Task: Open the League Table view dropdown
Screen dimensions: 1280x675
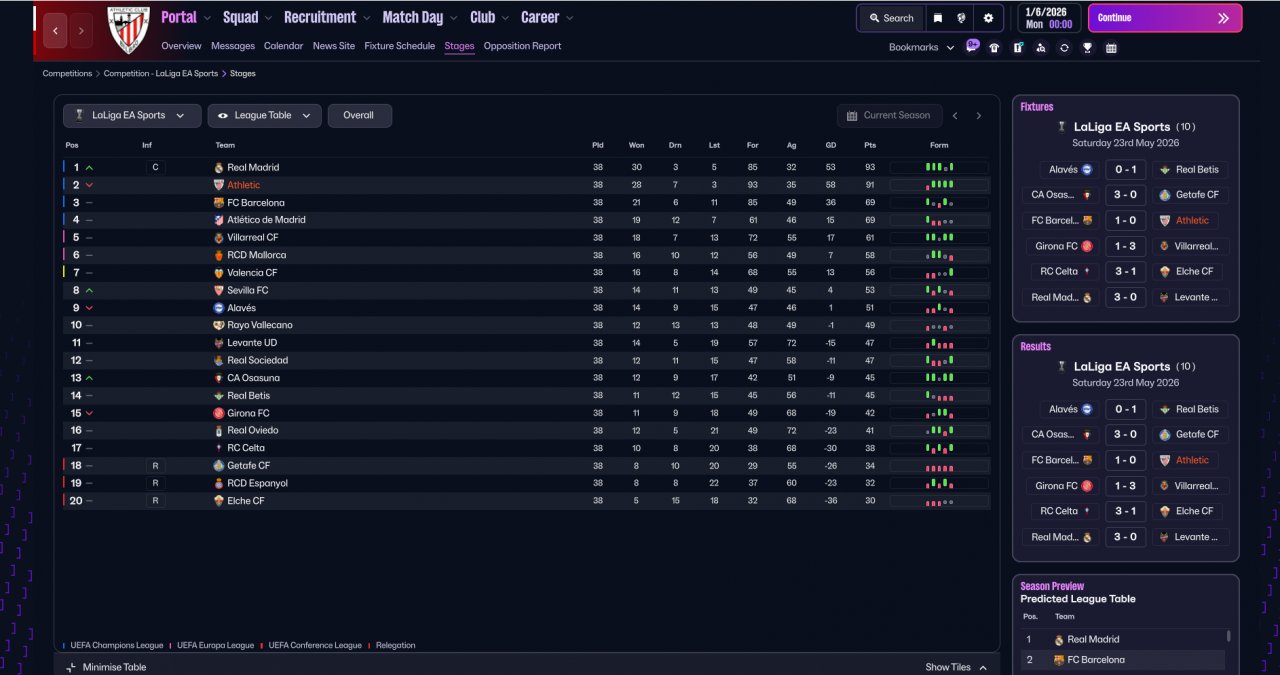Action: (264, 116)
